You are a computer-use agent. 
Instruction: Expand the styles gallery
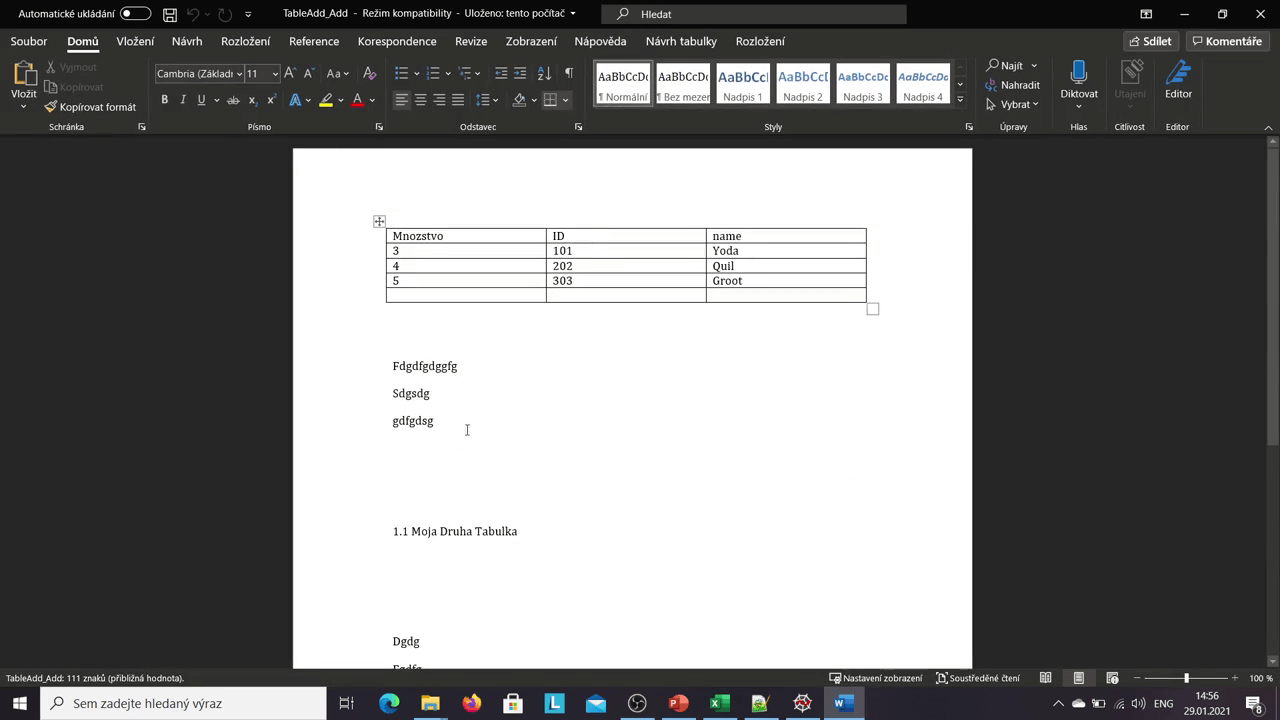960,98
